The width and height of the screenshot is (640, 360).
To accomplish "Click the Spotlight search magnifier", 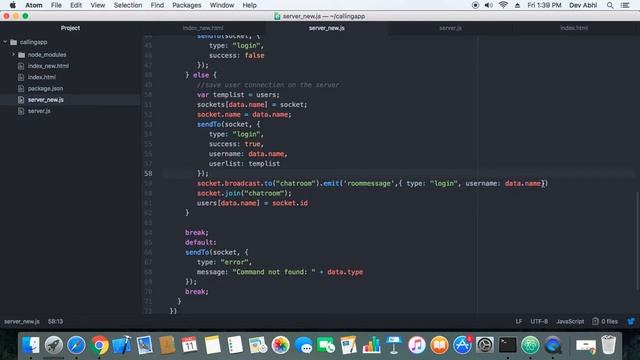I will [x=610, y=5].
